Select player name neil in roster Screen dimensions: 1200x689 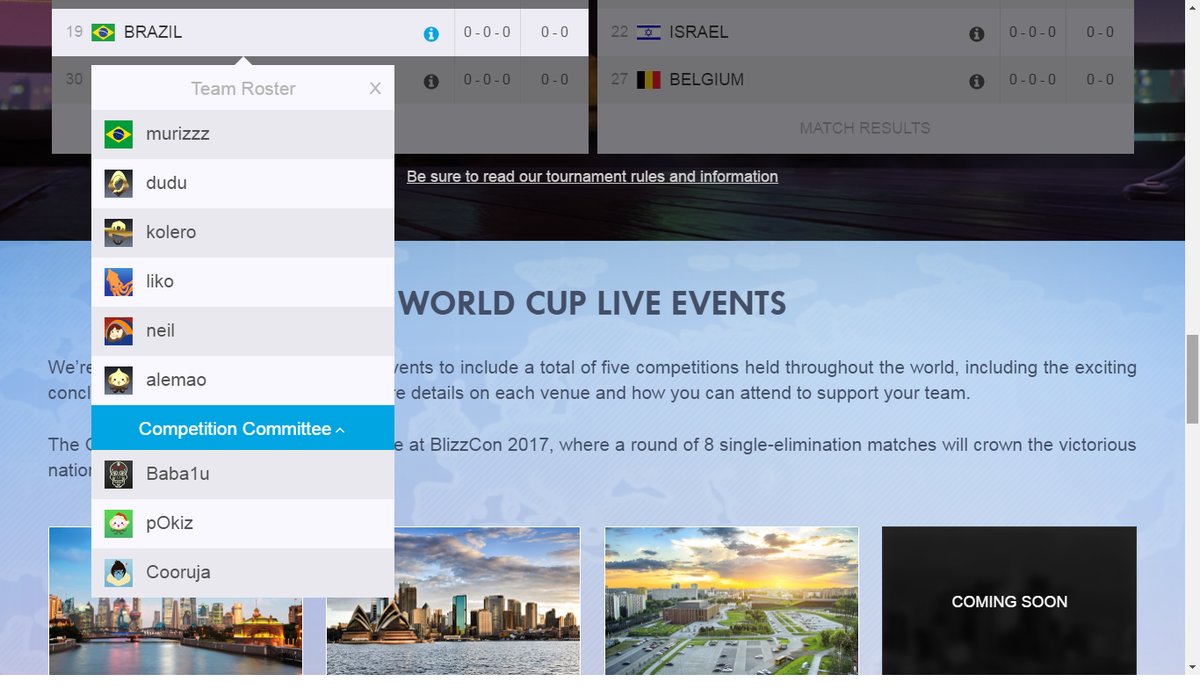(160, 331)
